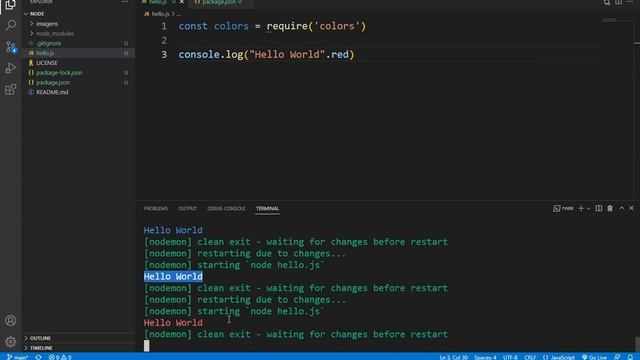Image resolution: width=640 pixels, height=360 pixels.
Task: Open the Search view in activity bar
Action: 11,25
